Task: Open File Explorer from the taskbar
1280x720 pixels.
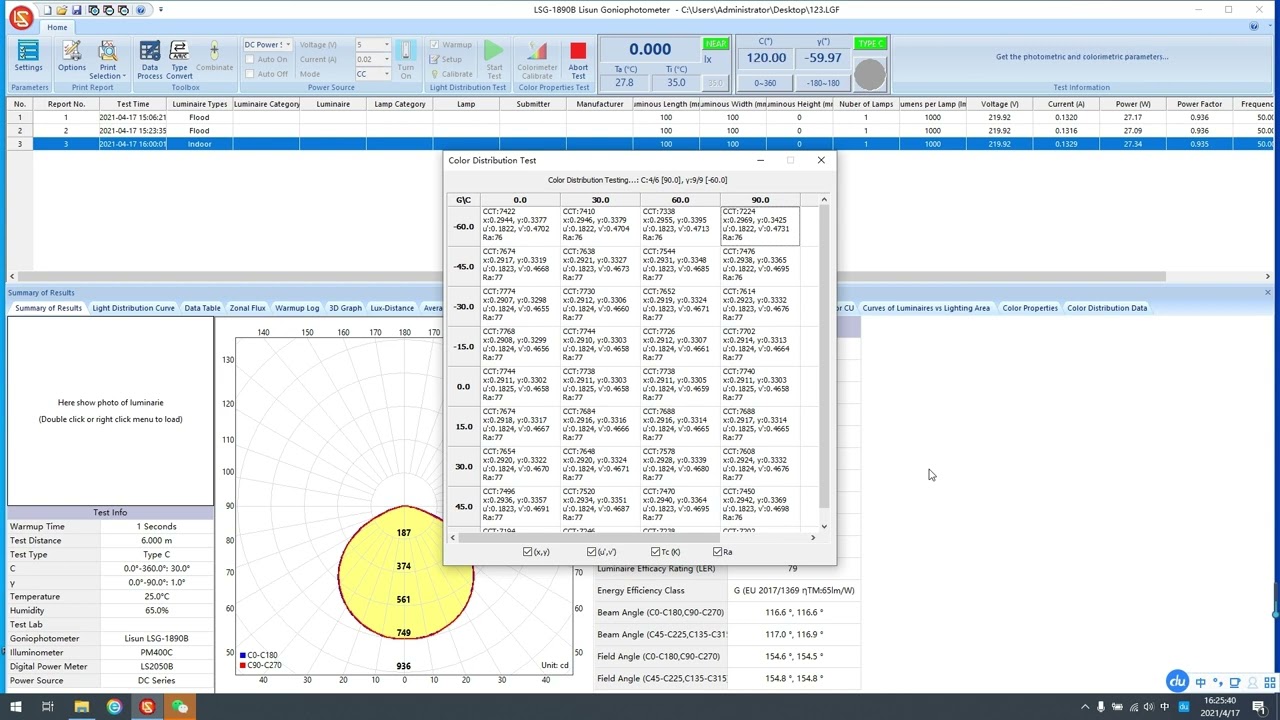Action: point(81,707)
